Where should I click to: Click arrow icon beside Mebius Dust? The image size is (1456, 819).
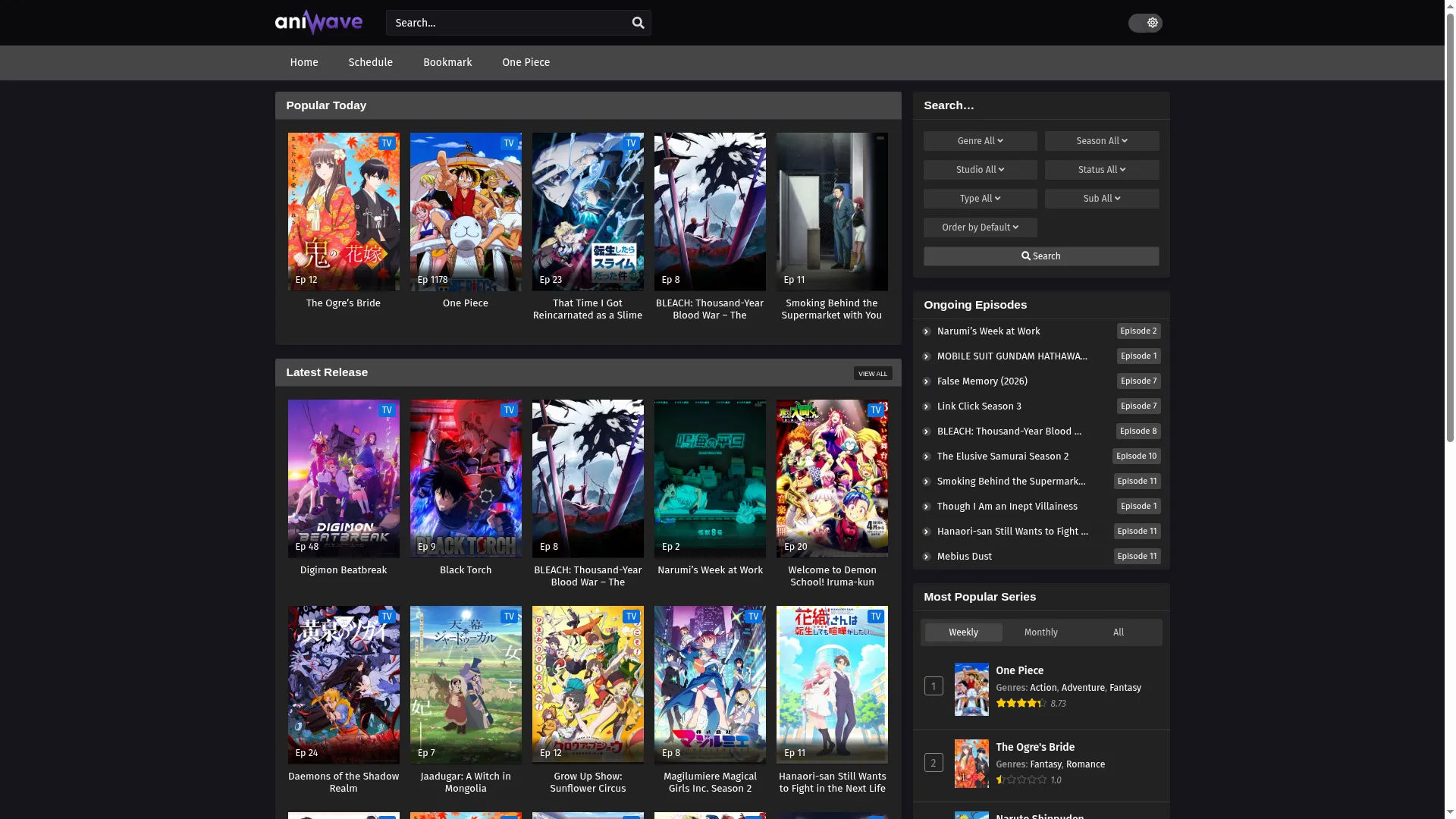[927, 557]
